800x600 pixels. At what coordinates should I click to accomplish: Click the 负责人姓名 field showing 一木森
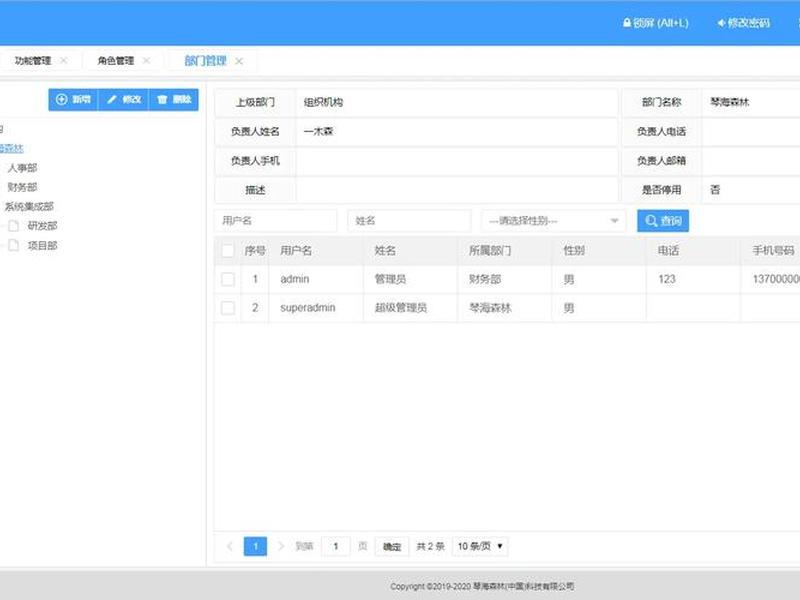click(x=457, y=131)
